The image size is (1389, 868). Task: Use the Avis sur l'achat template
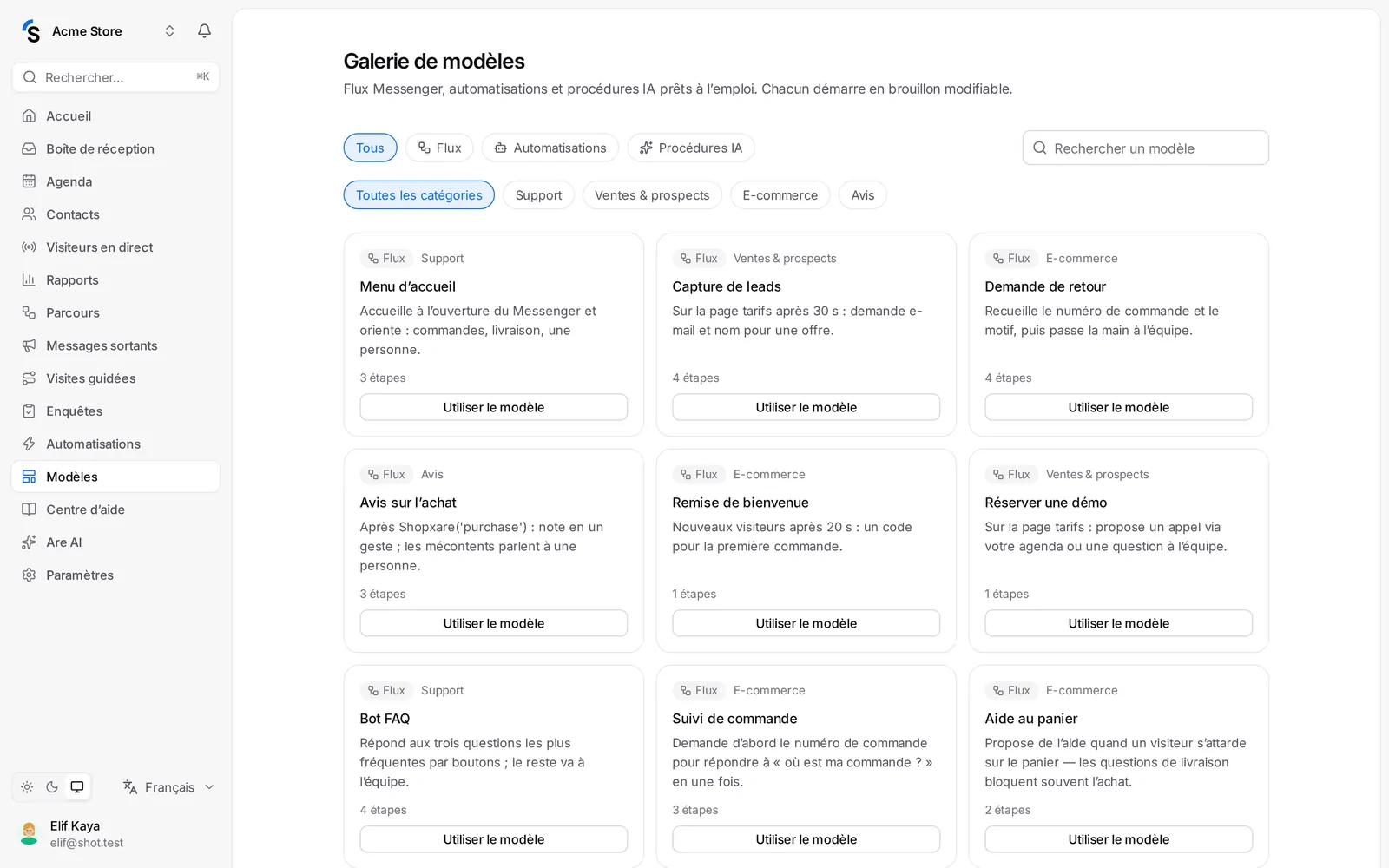coord(494,623)
